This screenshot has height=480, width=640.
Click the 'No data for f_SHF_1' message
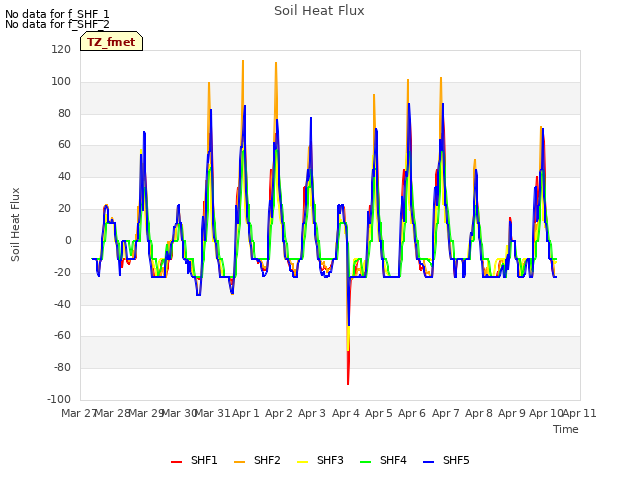click(x=57, y=14)
